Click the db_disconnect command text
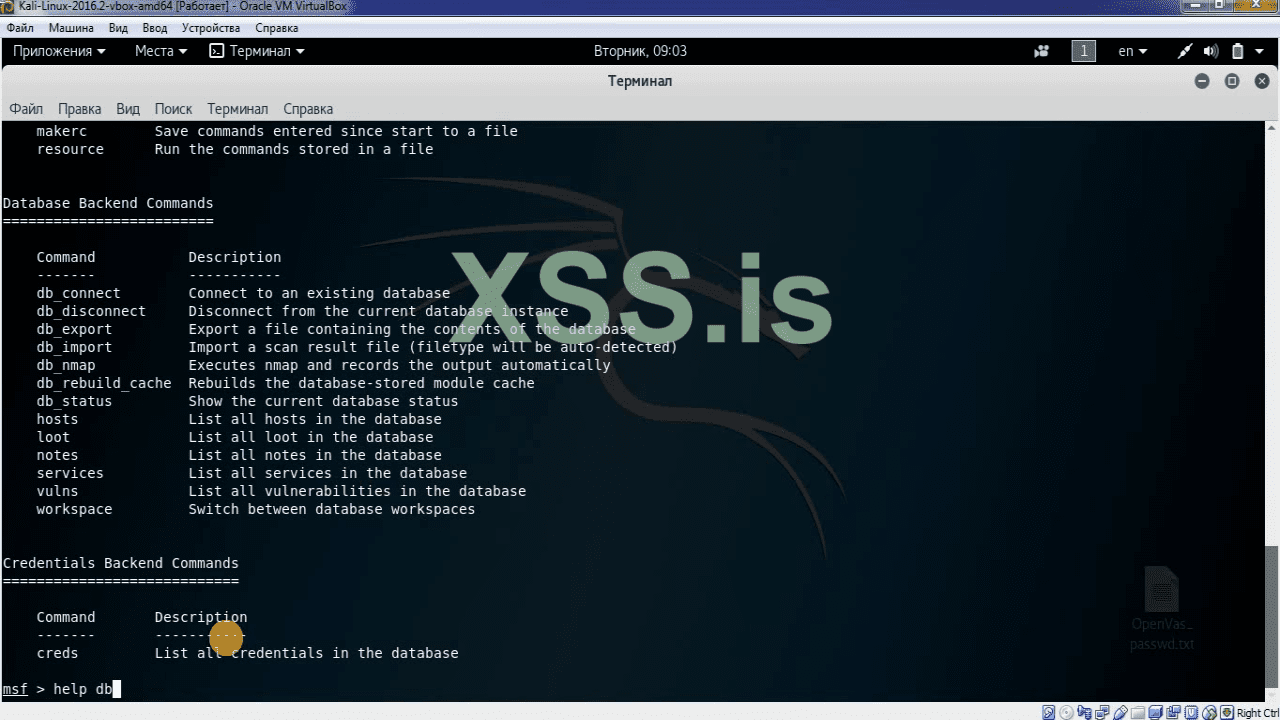 [91, 311]
